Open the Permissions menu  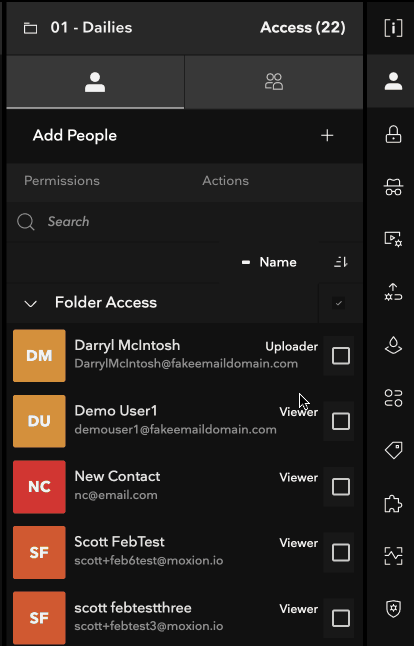62,181
